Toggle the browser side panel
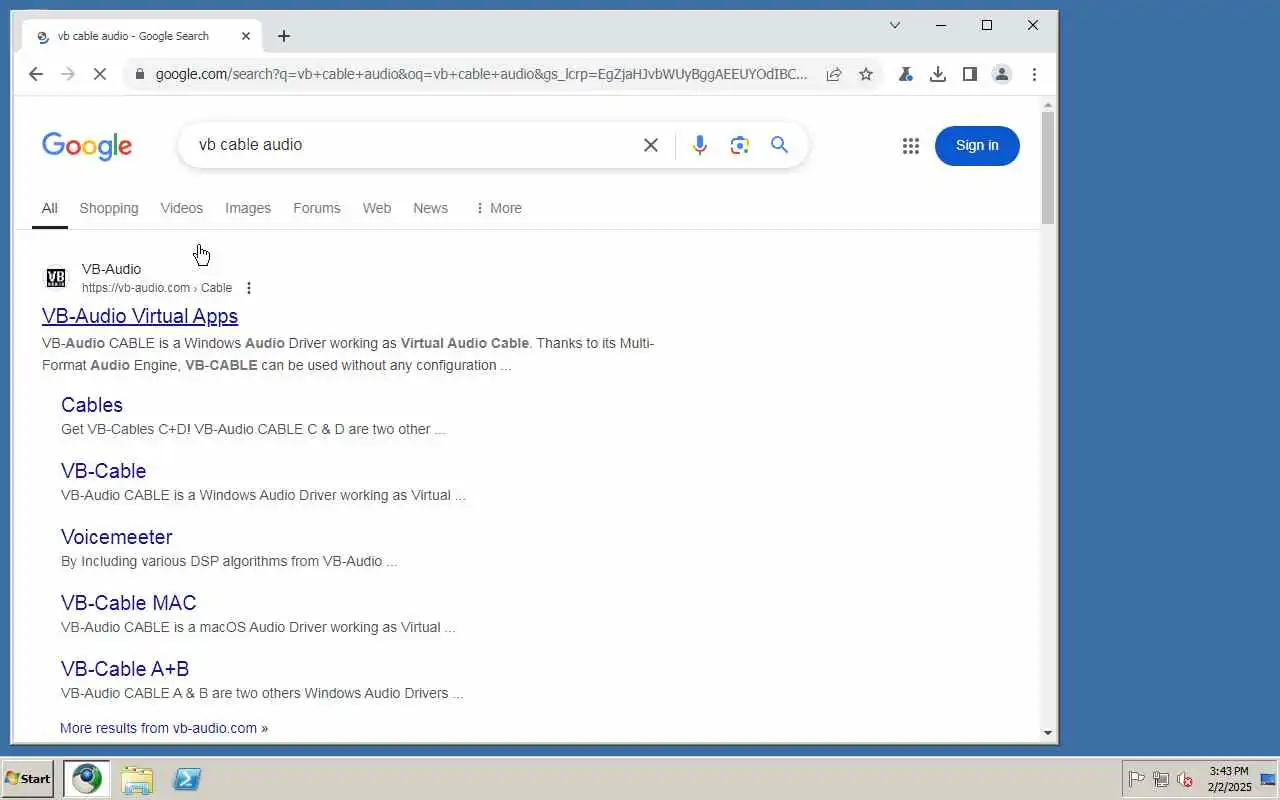The width and height of the screenshot is (1280, 800). click(970, 74)
